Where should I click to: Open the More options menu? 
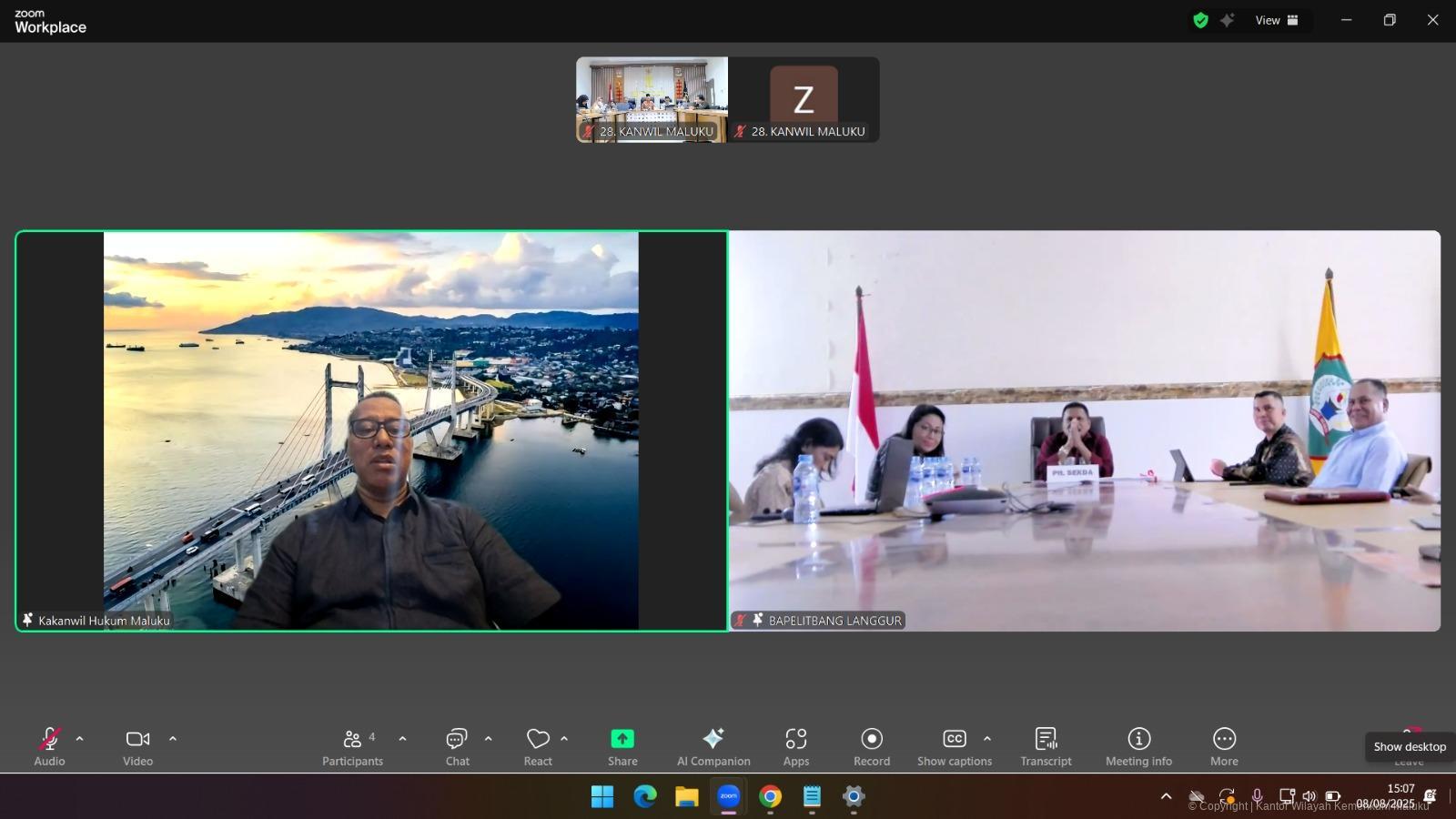click(x=1224, y=747)
